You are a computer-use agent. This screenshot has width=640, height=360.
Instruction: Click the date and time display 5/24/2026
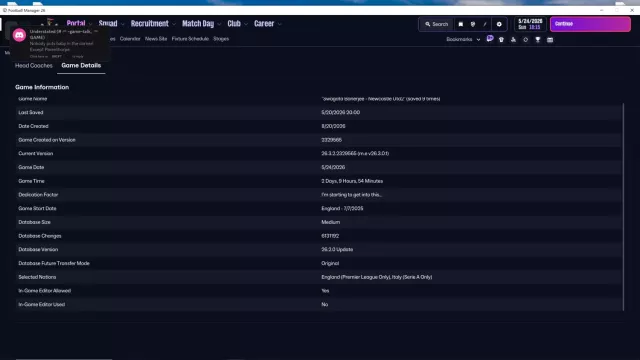point(530,24)
